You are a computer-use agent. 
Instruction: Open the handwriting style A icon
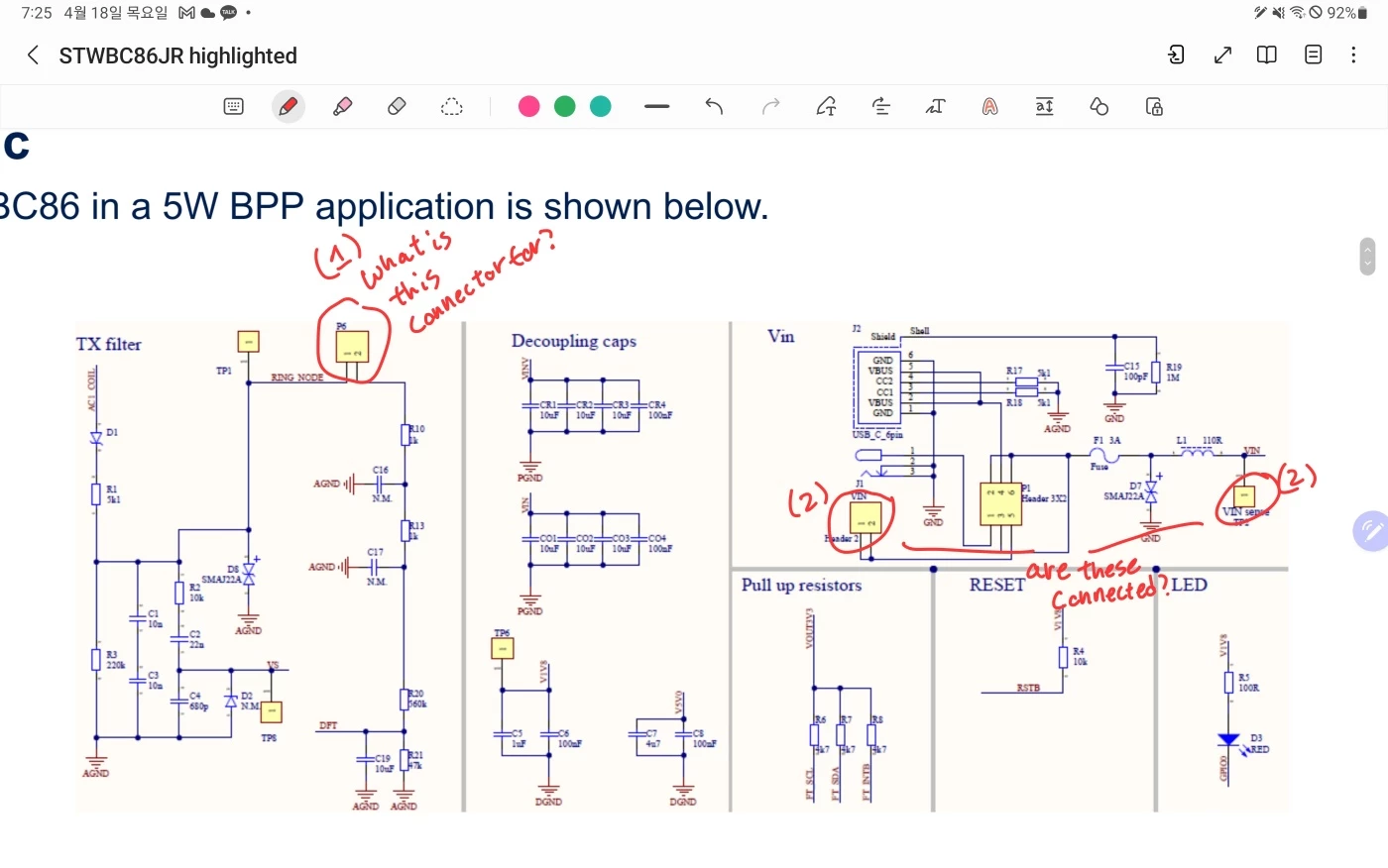(989, 106)
